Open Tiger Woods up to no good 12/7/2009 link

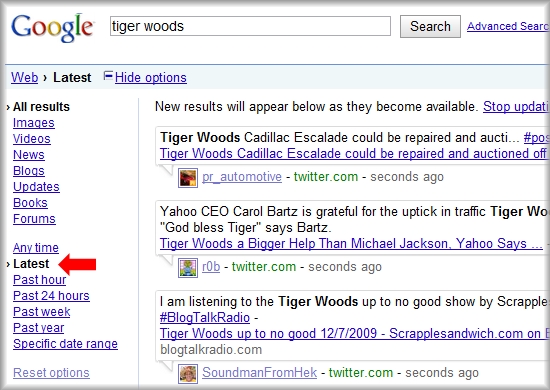[354, 334]
